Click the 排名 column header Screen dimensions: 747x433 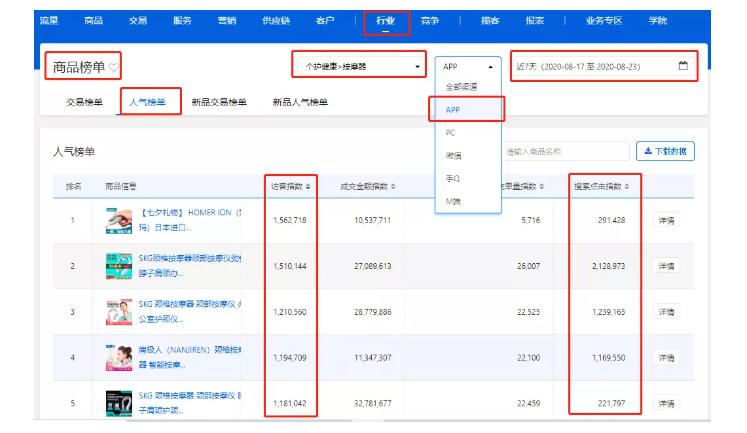point(73,186)
